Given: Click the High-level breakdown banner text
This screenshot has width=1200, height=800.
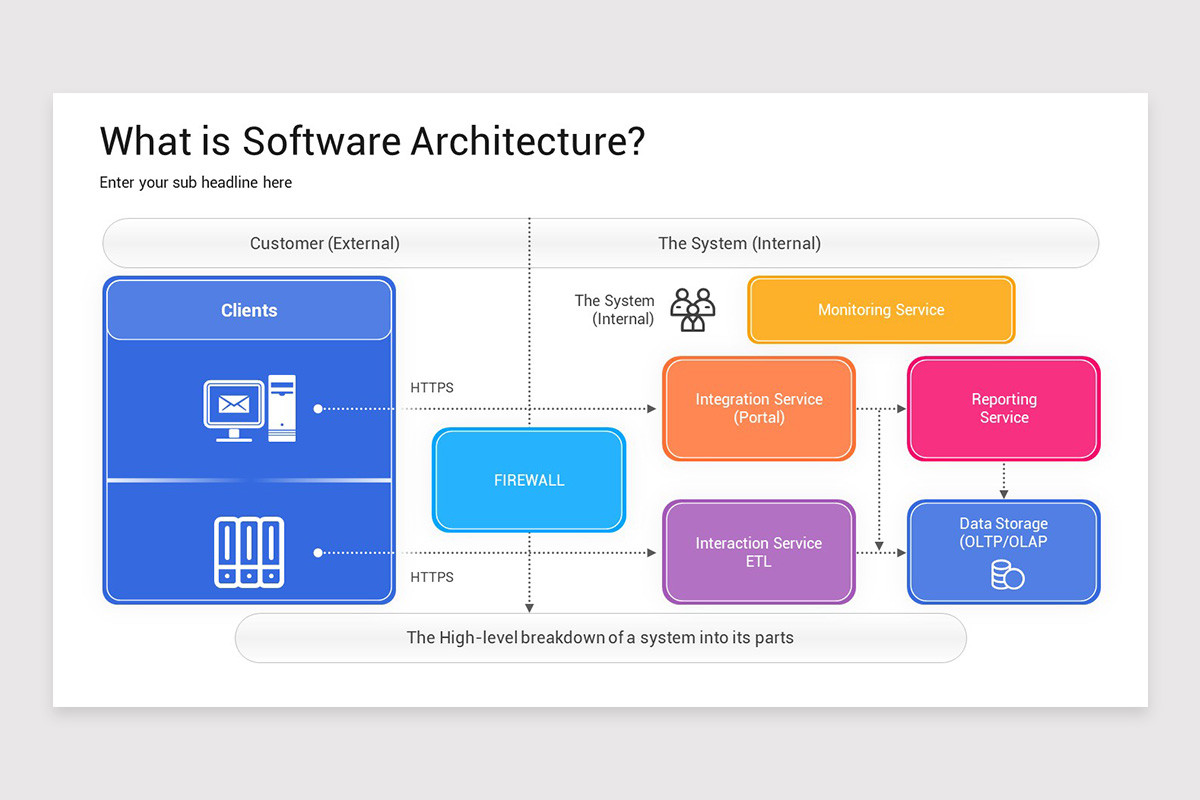Looking at the screenshot, I should click(x=600, y=637).
